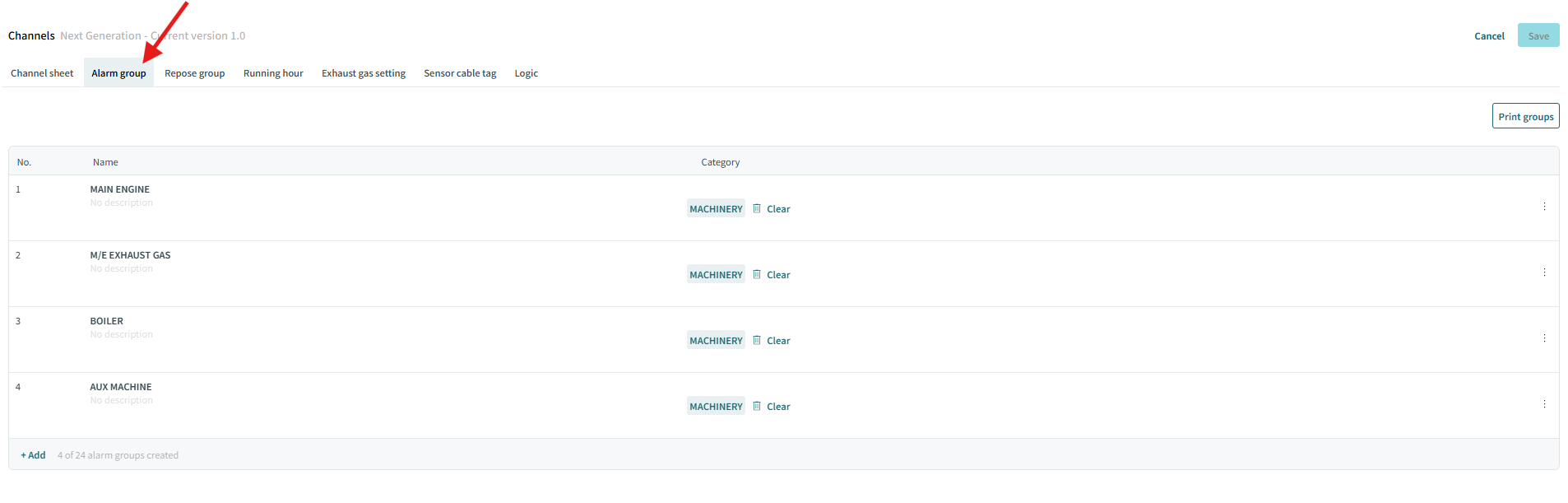Click the Channels page title
Viewport: 1568px width, 503px height.
click(x=31, y=35)
